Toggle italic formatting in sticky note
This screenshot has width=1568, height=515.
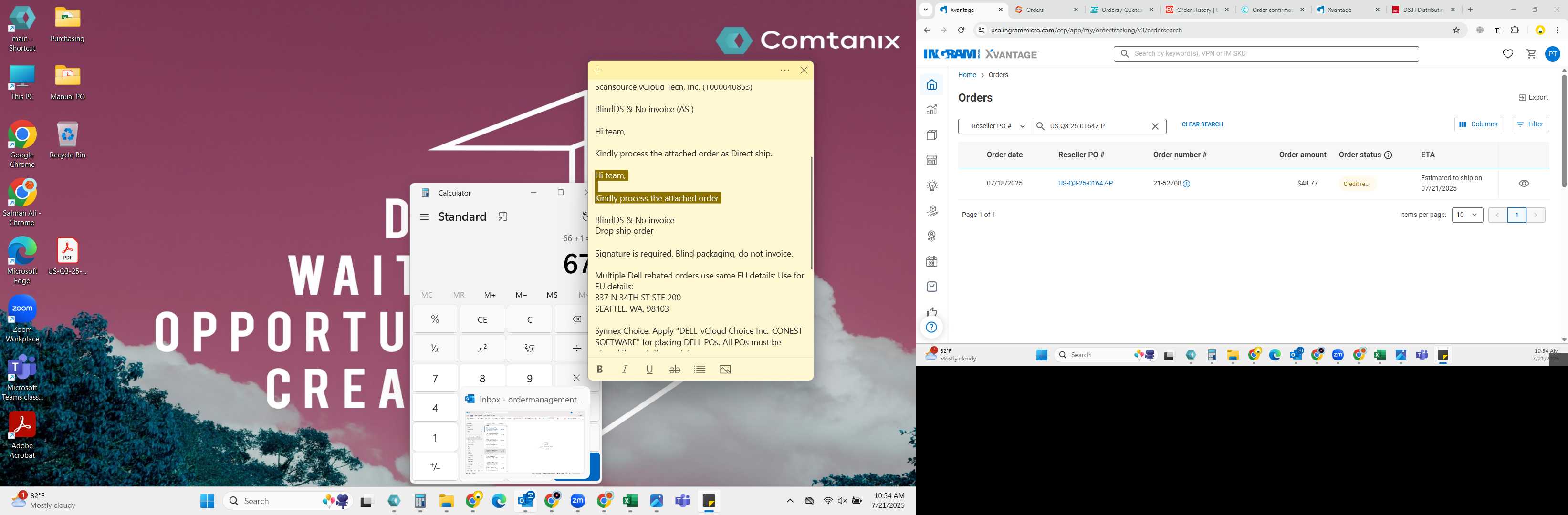pos(625,370)
